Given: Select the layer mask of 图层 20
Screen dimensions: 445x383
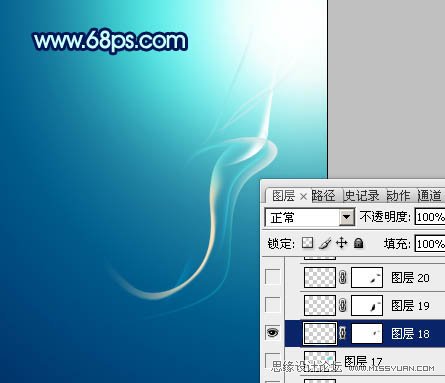Looking at the screenshot, I should pos(367,277).
